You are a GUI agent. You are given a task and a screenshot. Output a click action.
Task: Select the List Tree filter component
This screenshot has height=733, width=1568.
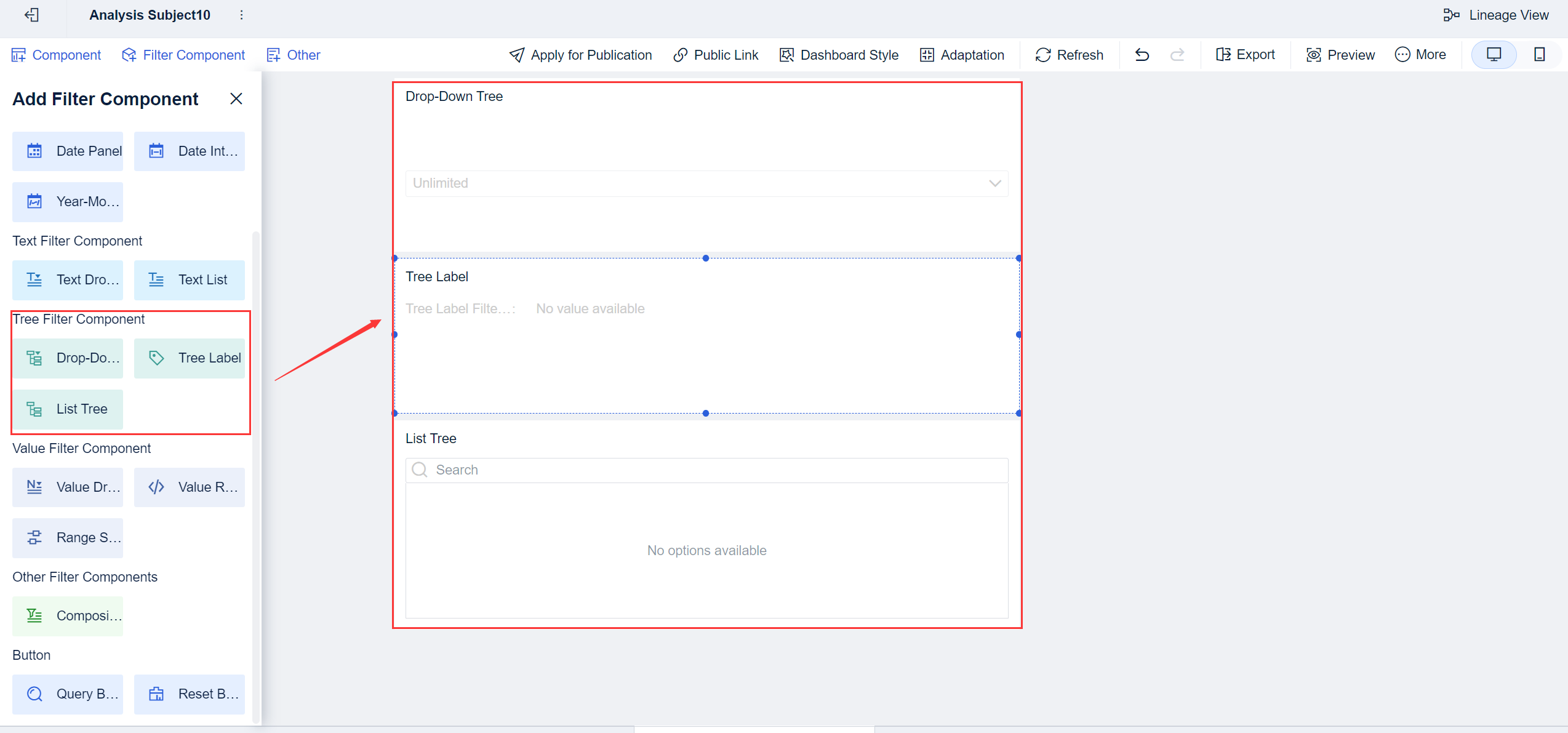[x=68, y=409]
